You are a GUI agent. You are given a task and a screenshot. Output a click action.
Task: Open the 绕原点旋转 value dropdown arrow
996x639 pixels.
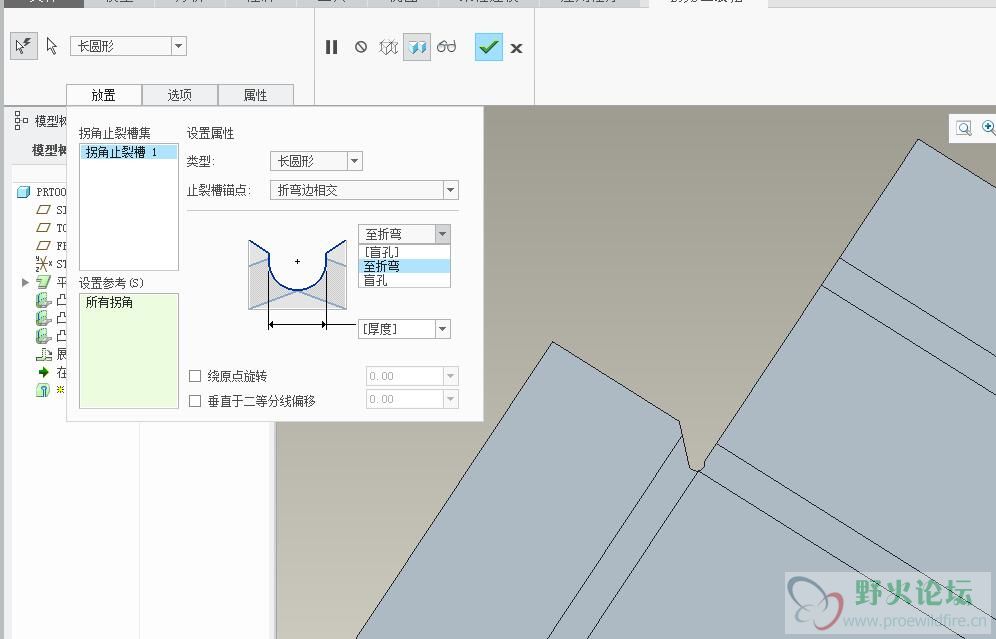[450, 376]
